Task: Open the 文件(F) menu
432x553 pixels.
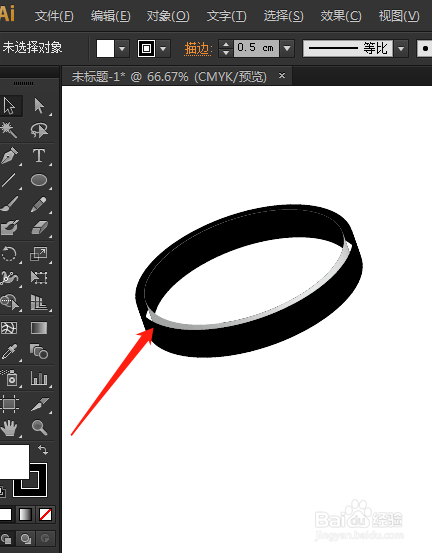Action: 54,16
